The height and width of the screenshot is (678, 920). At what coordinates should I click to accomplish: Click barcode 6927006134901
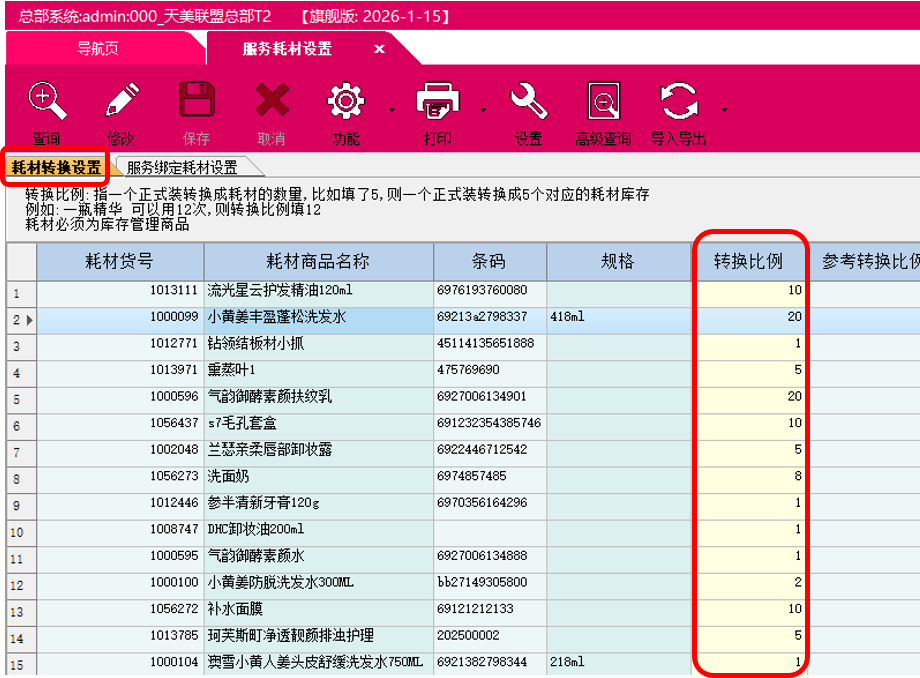482,396
